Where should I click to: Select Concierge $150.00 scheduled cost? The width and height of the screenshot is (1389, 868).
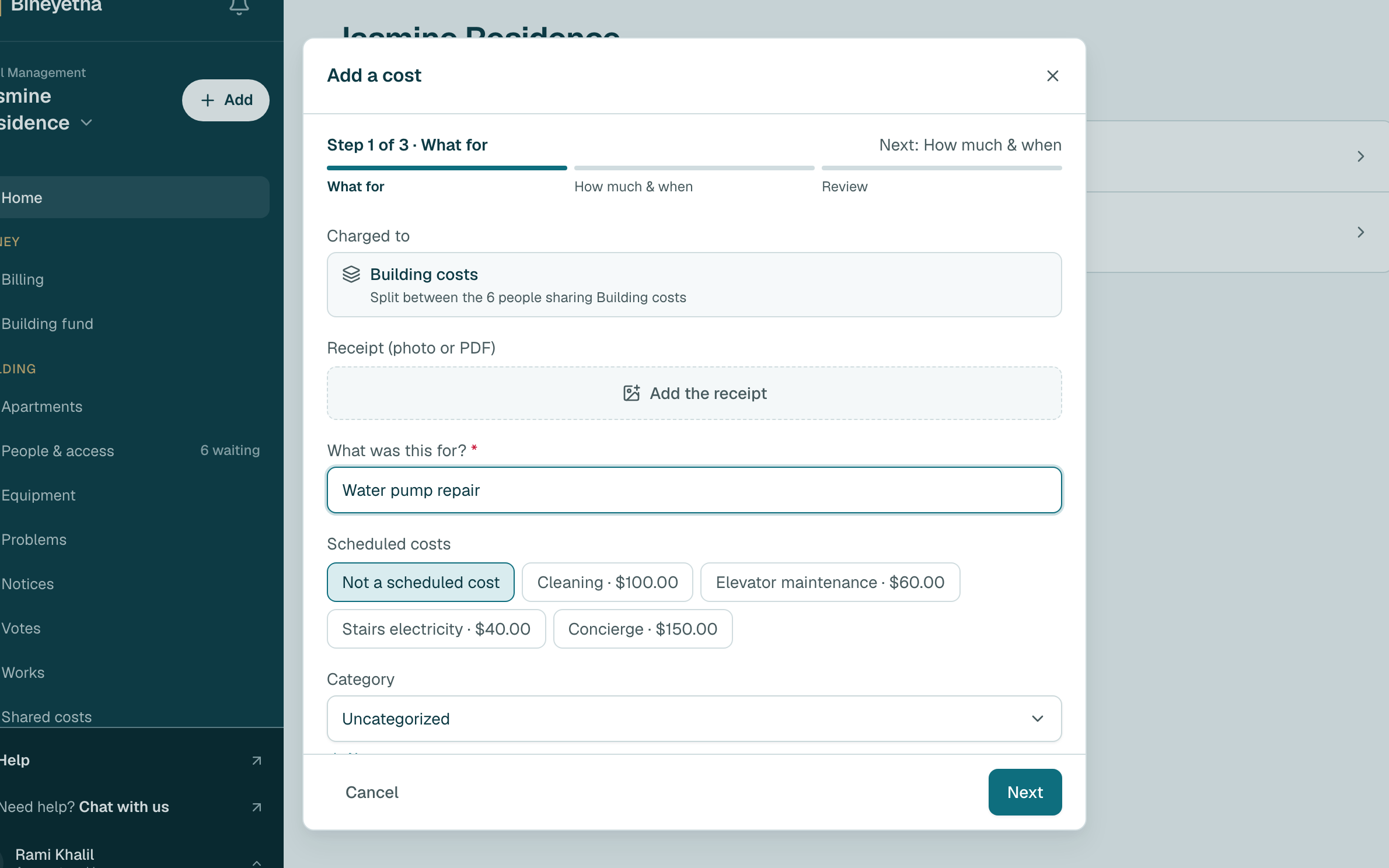point(643,629)
